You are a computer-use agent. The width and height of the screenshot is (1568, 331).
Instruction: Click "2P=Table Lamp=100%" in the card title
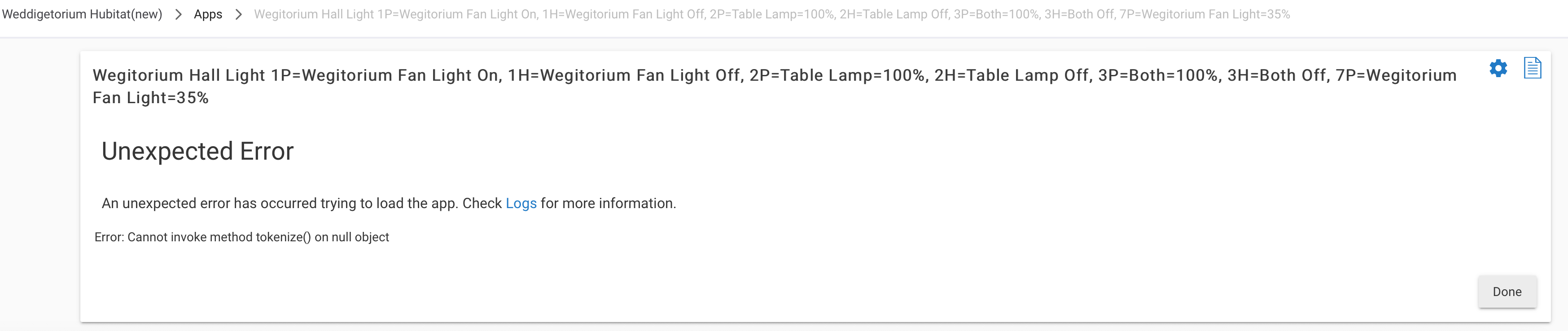point(837,75)
